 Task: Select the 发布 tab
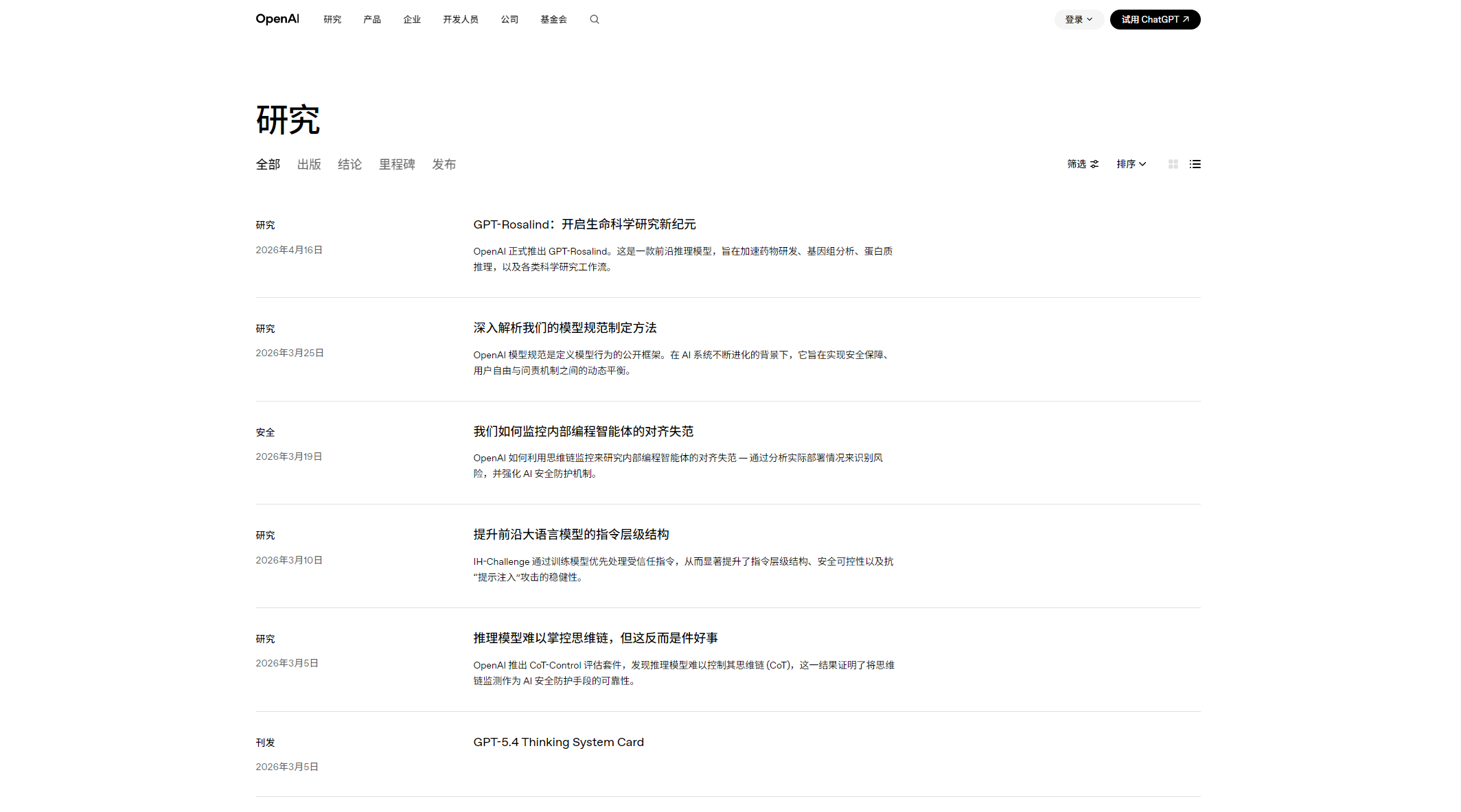(x=444, y=164)
